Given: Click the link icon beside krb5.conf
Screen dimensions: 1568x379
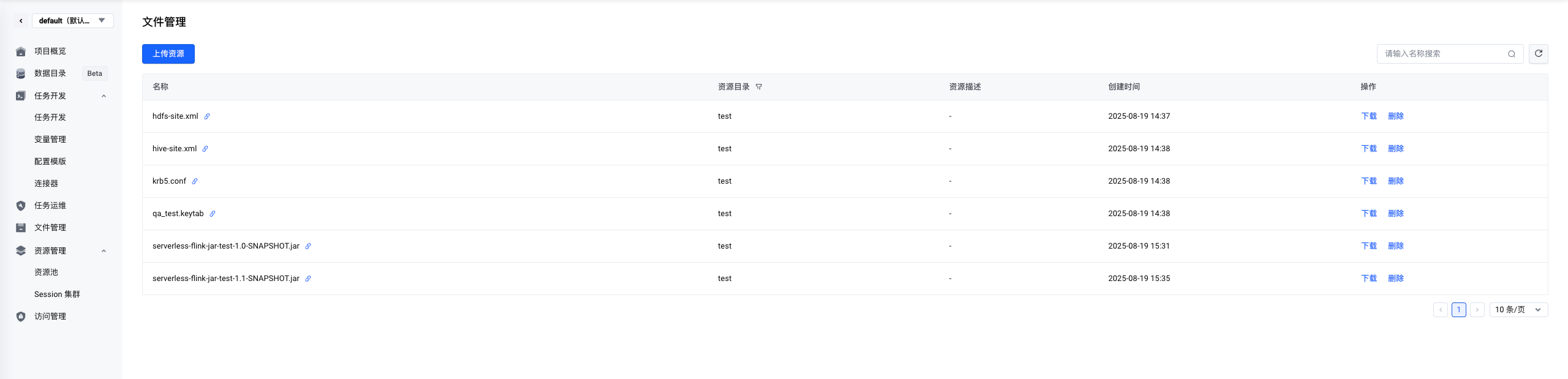Looking at the screenshot, I should 195,181.
